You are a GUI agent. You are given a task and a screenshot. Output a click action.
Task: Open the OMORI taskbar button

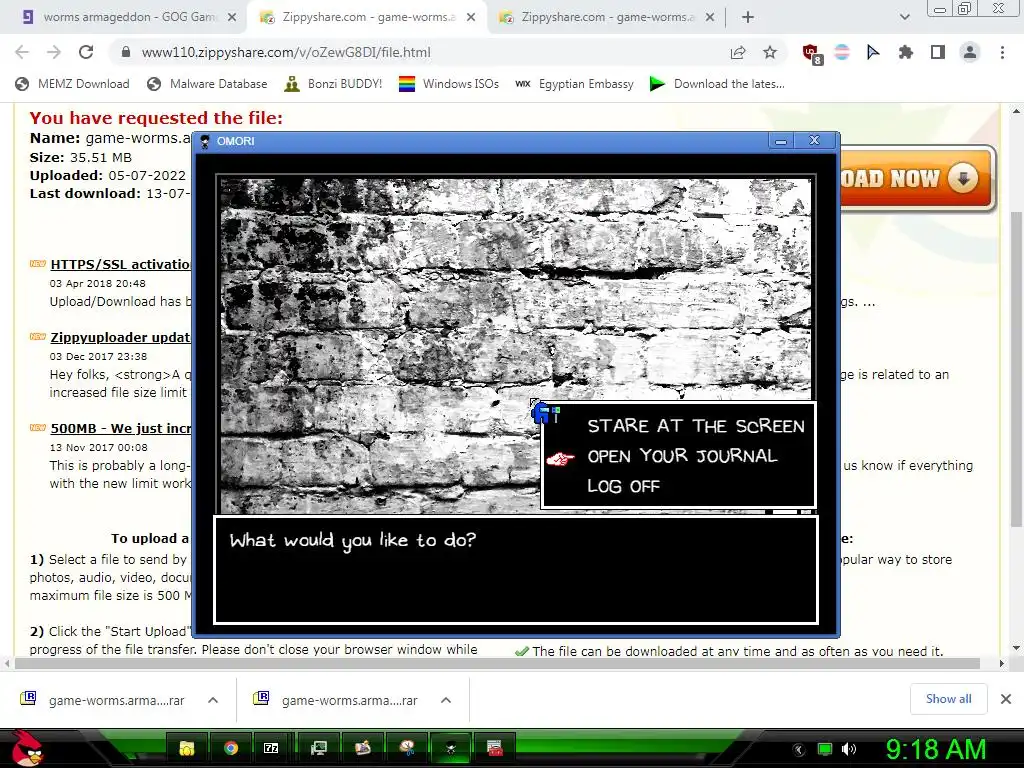pos(451,748)
